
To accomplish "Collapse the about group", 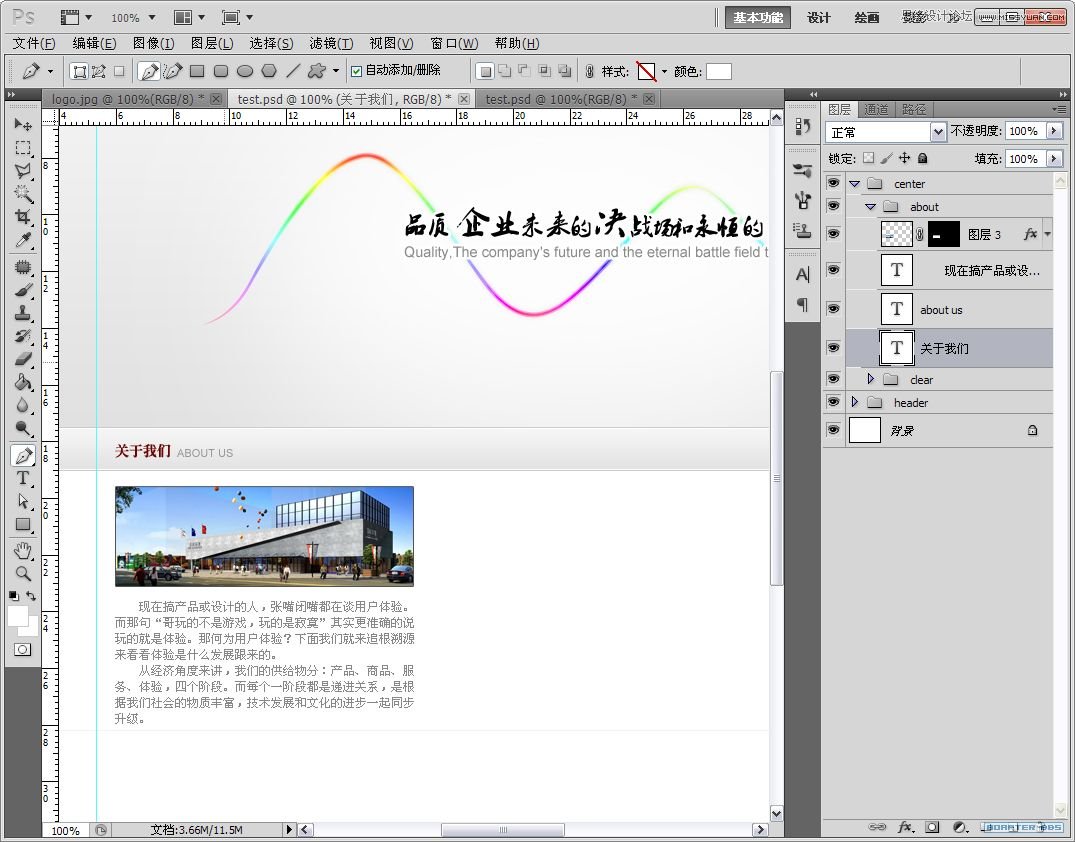I will pyautogui.click(x=871, y=206).
